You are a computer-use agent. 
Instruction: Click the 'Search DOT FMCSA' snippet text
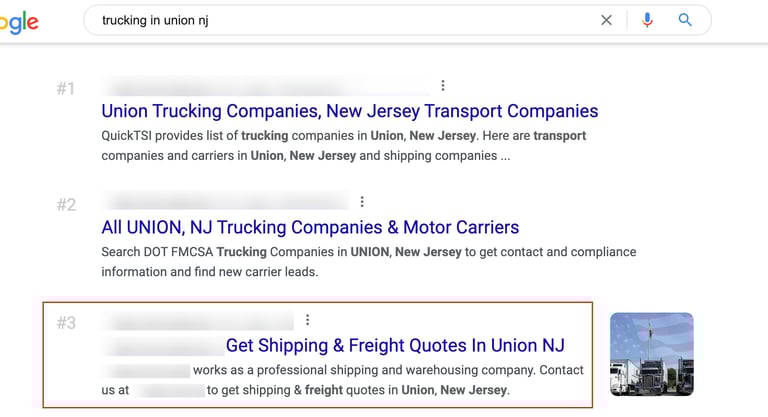(369, 262)
